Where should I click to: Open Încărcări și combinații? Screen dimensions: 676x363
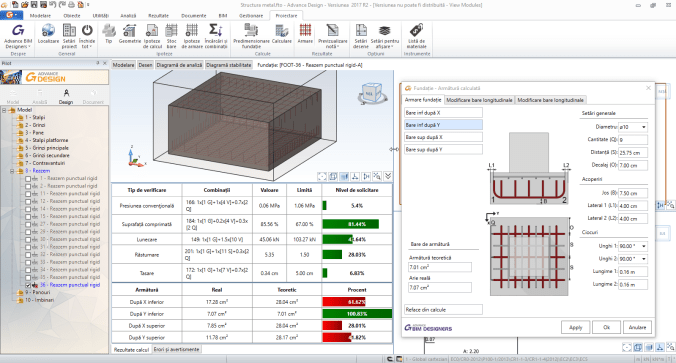pos(216,36)
